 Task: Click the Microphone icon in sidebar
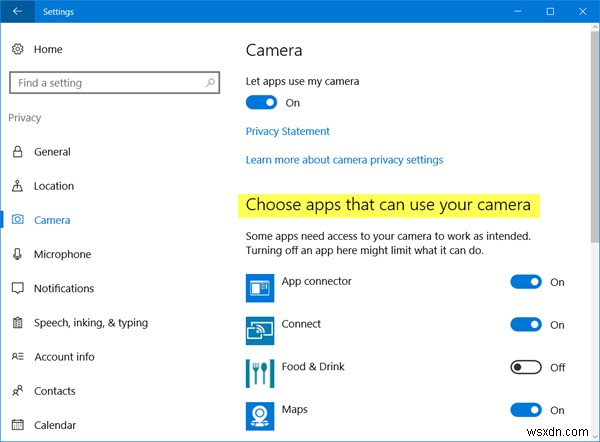(x=18, y=254)
